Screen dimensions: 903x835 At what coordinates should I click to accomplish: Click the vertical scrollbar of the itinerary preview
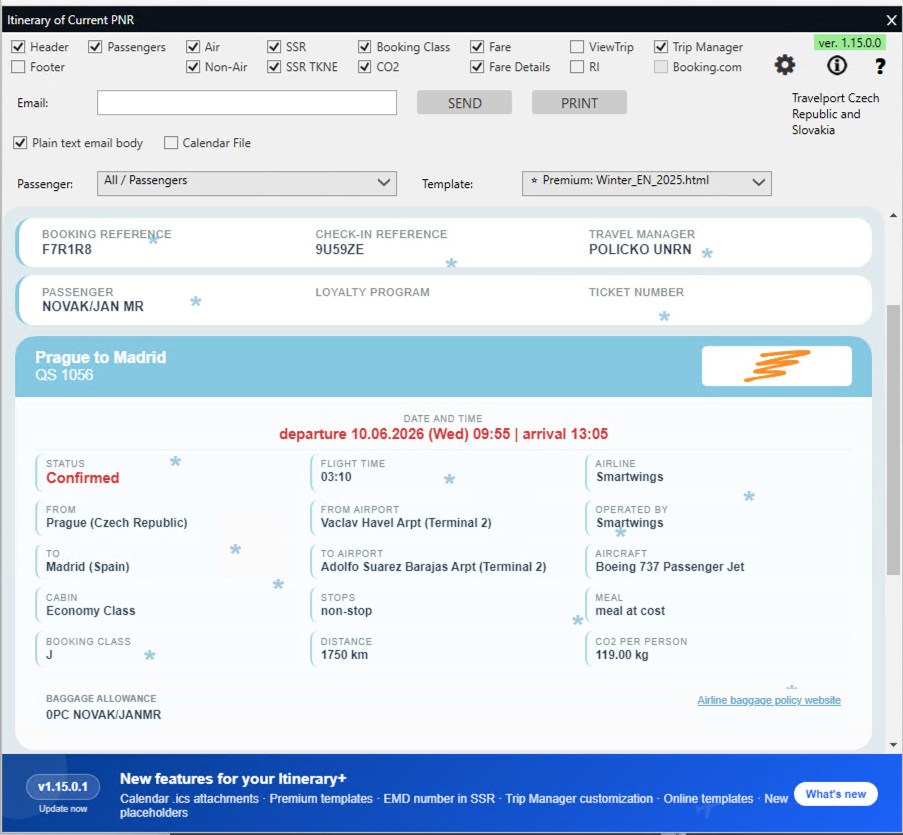[x=892, y=440]
